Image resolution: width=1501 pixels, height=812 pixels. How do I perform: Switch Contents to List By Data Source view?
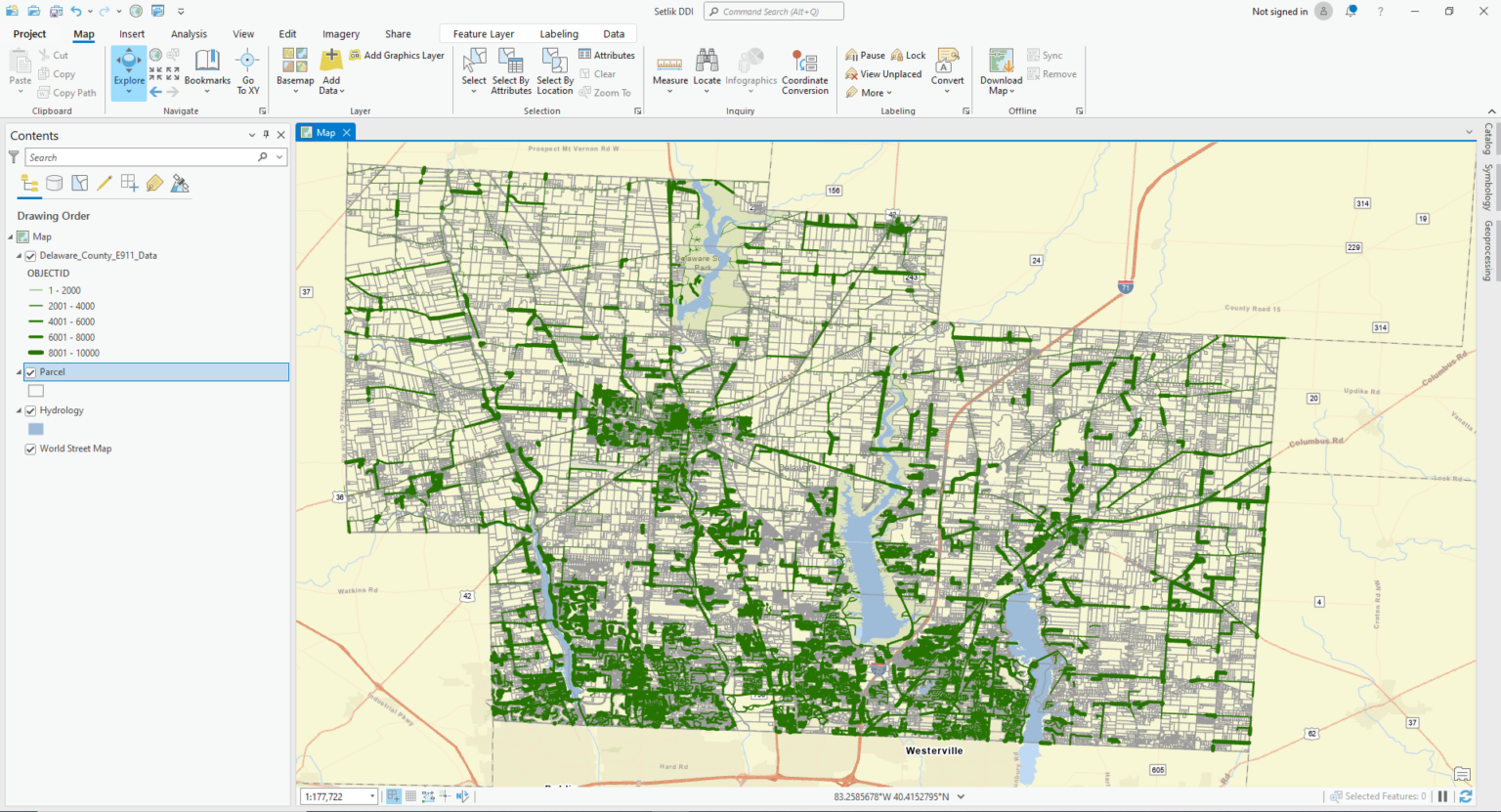(x=54, y=183)
